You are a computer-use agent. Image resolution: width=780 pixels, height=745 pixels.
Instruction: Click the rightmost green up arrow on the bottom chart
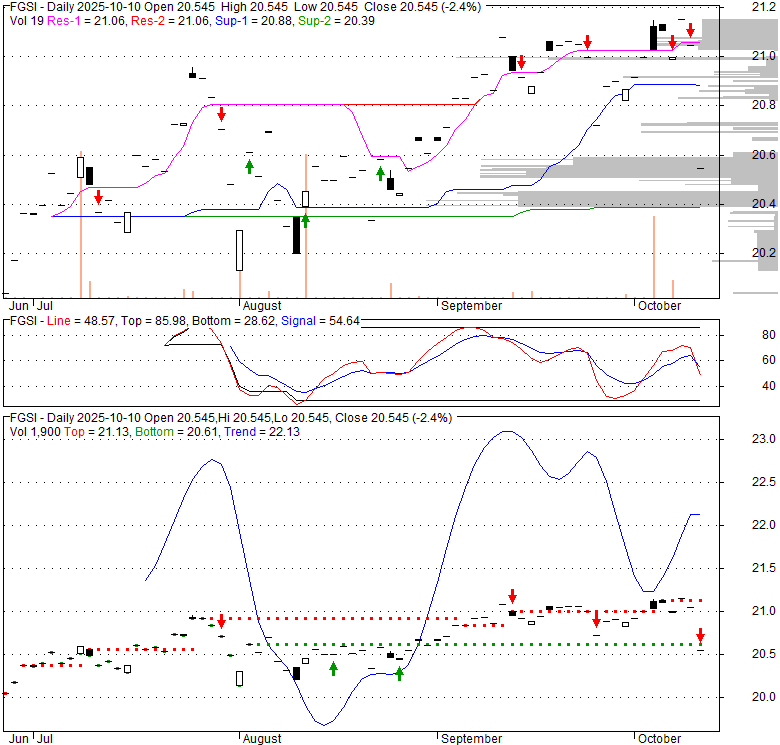pos(399,673)
